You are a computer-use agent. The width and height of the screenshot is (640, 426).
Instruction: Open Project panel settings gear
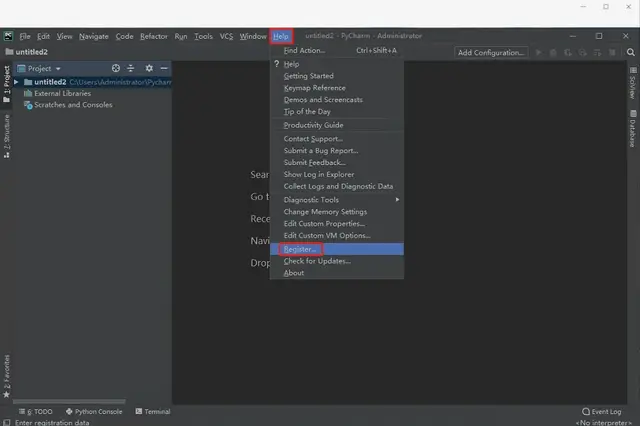pyautogui.click(x=149, y=68)
